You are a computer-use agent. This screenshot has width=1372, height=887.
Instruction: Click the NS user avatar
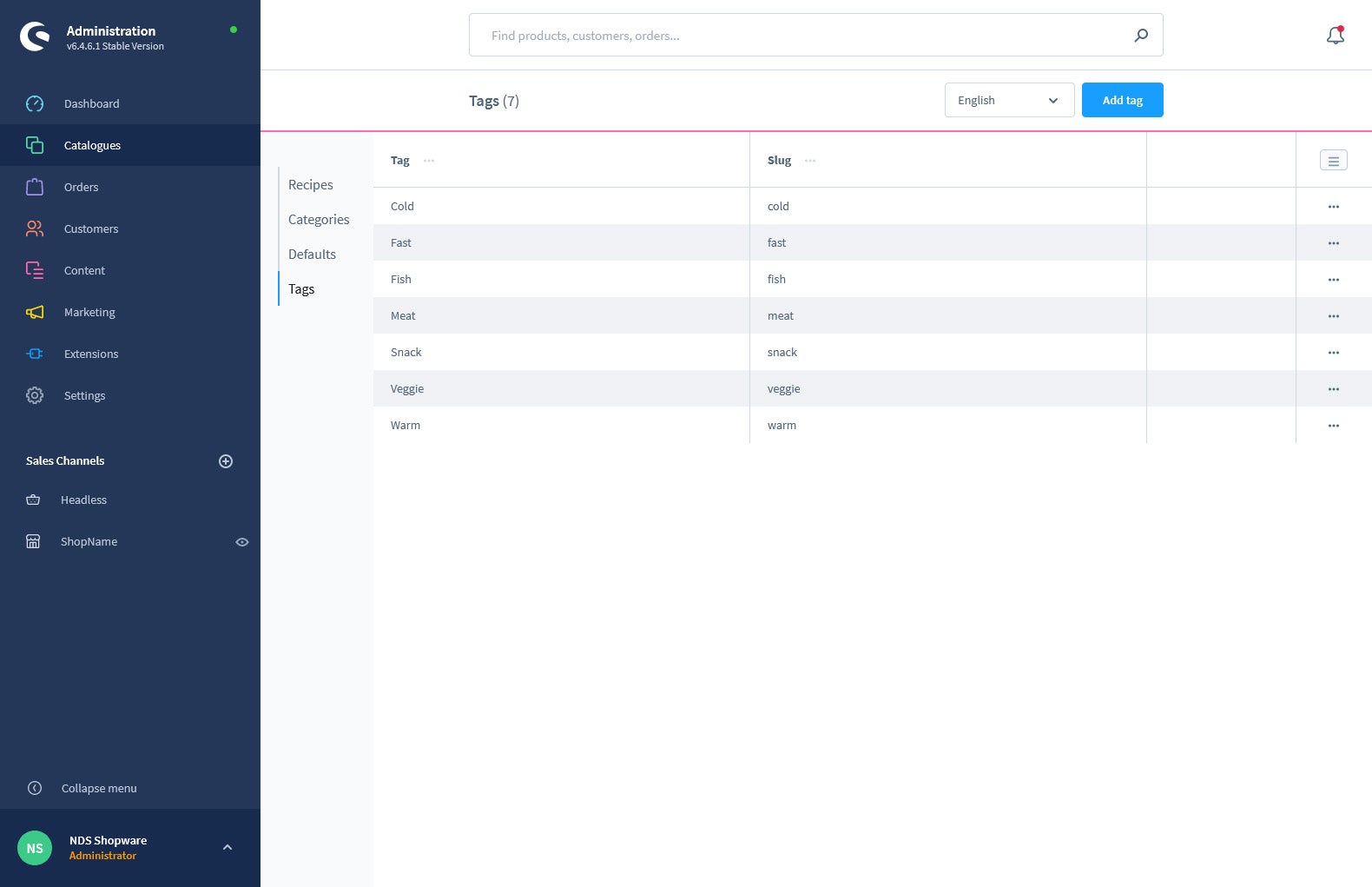[35, 848]
